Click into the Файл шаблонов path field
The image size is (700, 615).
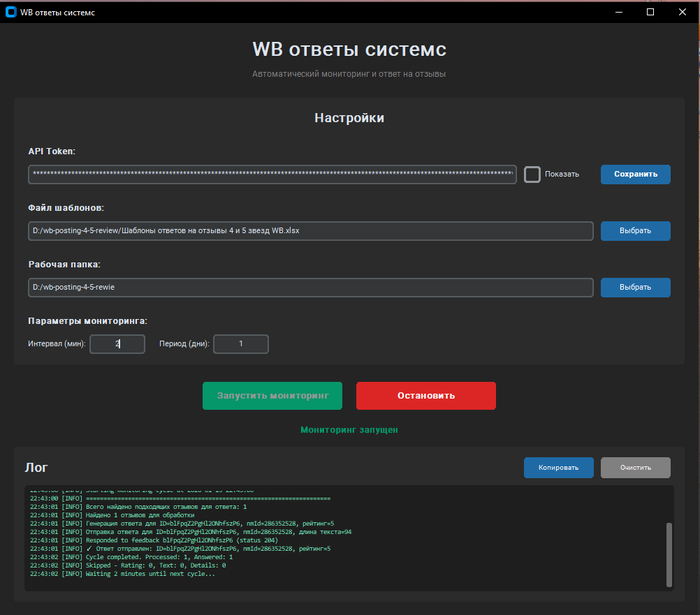click(x=311, y=231)
